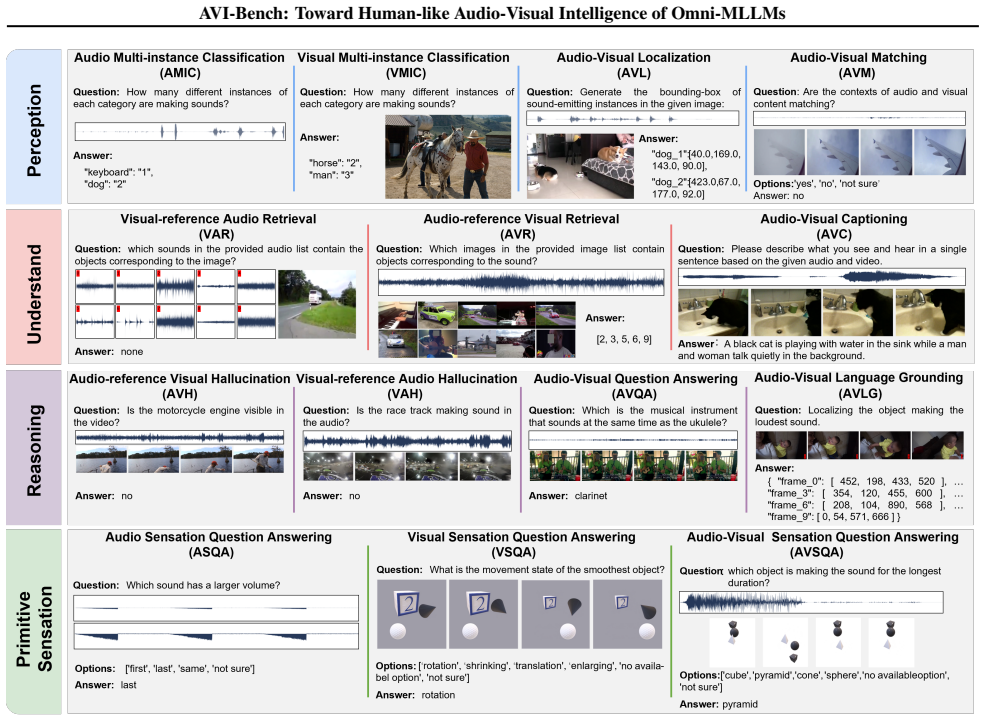The image size is (985, 721).
Task: Click the AVI-Bench figure title
Action: [x=492, y=13]
